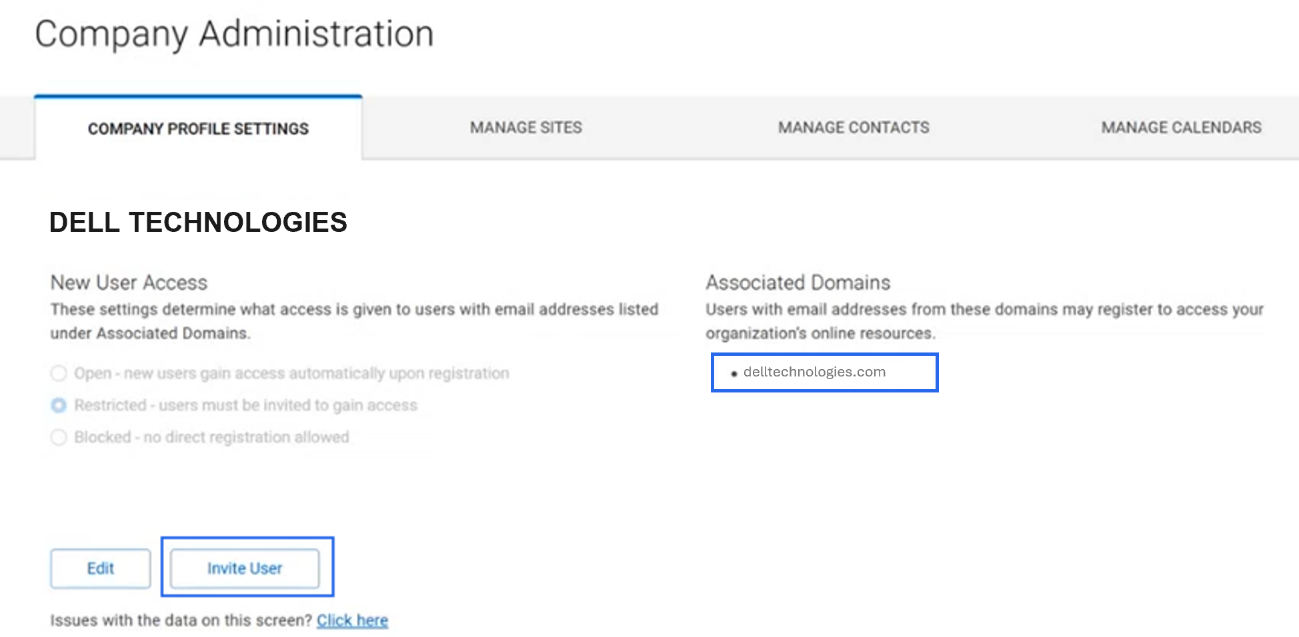Viewport: 1299px width, 637px height.
Task: Select the Open access radio button
Action: tap(59, 373)
